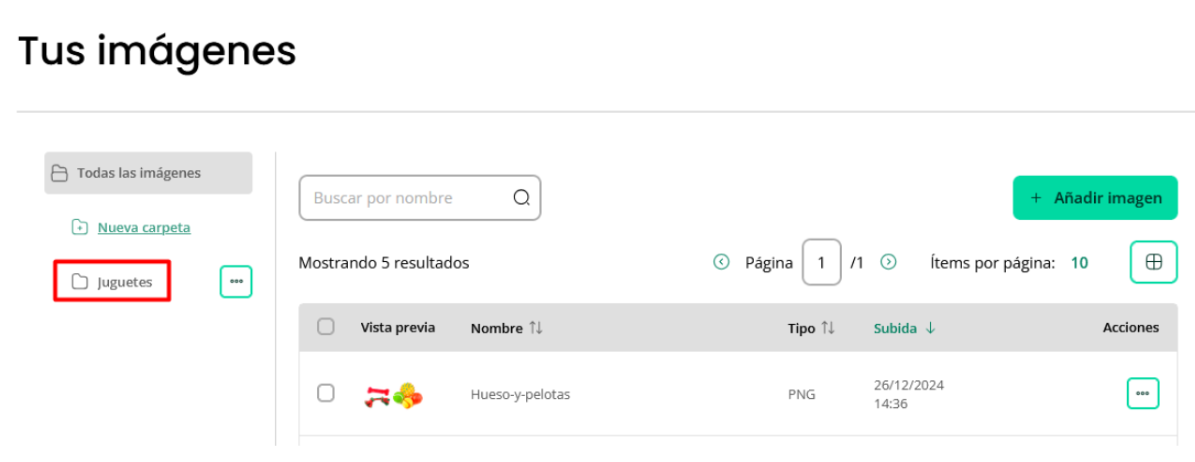1195x462 pixels.
Task: Open the Juguetes folder options menu
Action: [x=236, y=281]
